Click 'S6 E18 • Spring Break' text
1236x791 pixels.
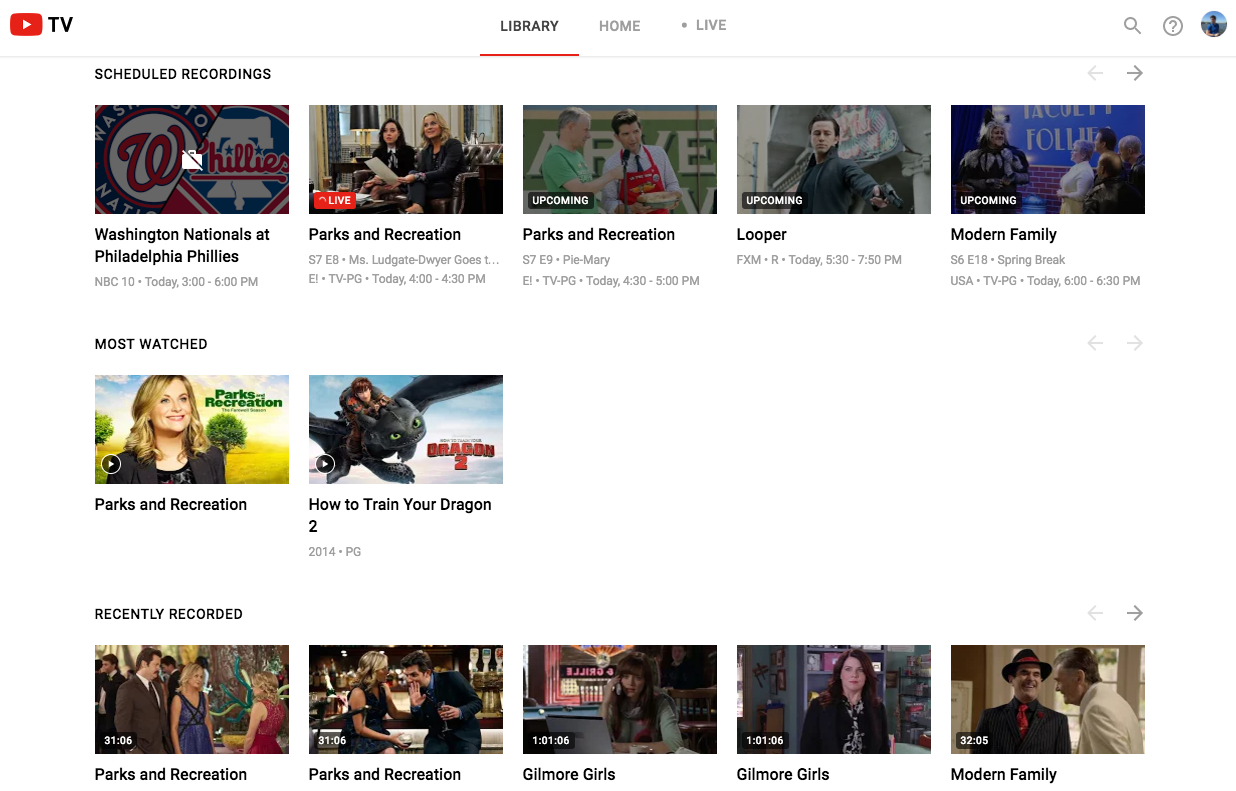pos(1008,260)
